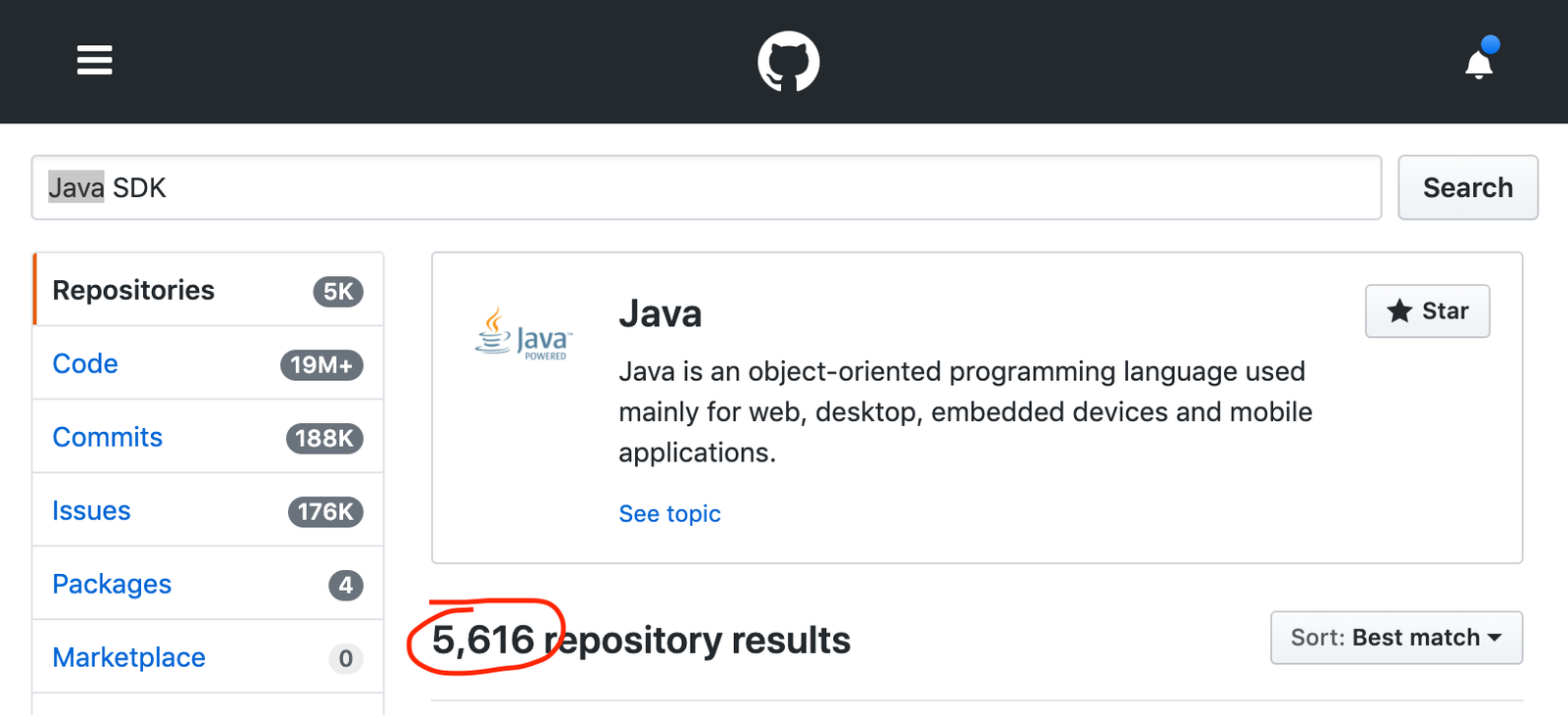Switch to Marketplace results
Viewport: 1568px width, 715px height.
pos(129,658)
